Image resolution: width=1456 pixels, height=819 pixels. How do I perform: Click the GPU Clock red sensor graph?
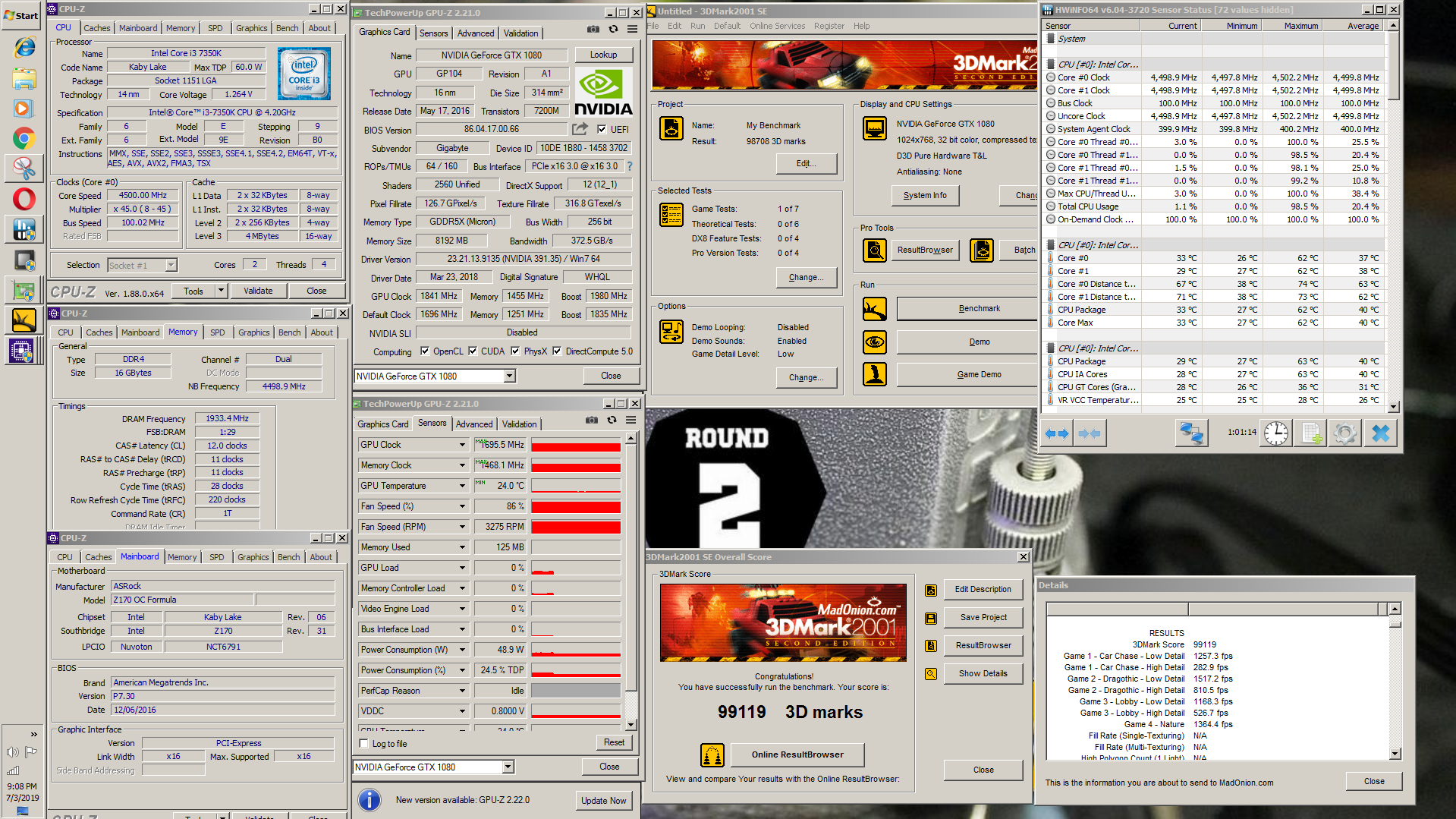coord(576,445)
